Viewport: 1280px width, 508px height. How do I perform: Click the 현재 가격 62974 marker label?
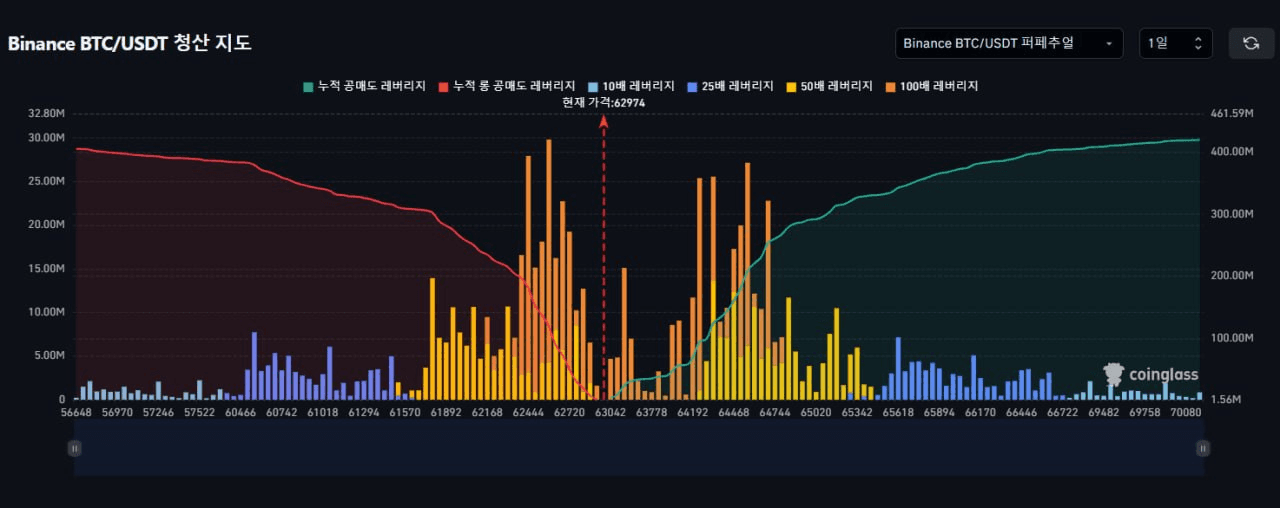(x=603, y=102)
